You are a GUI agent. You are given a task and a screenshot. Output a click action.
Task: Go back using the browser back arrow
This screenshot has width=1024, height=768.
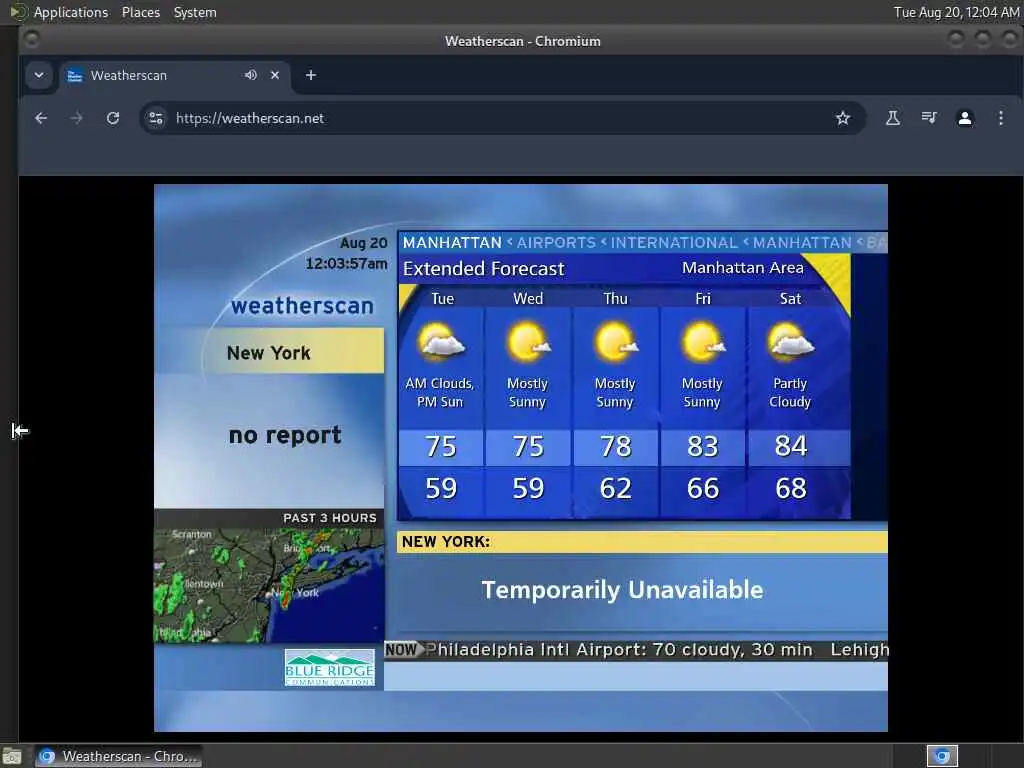41,118
